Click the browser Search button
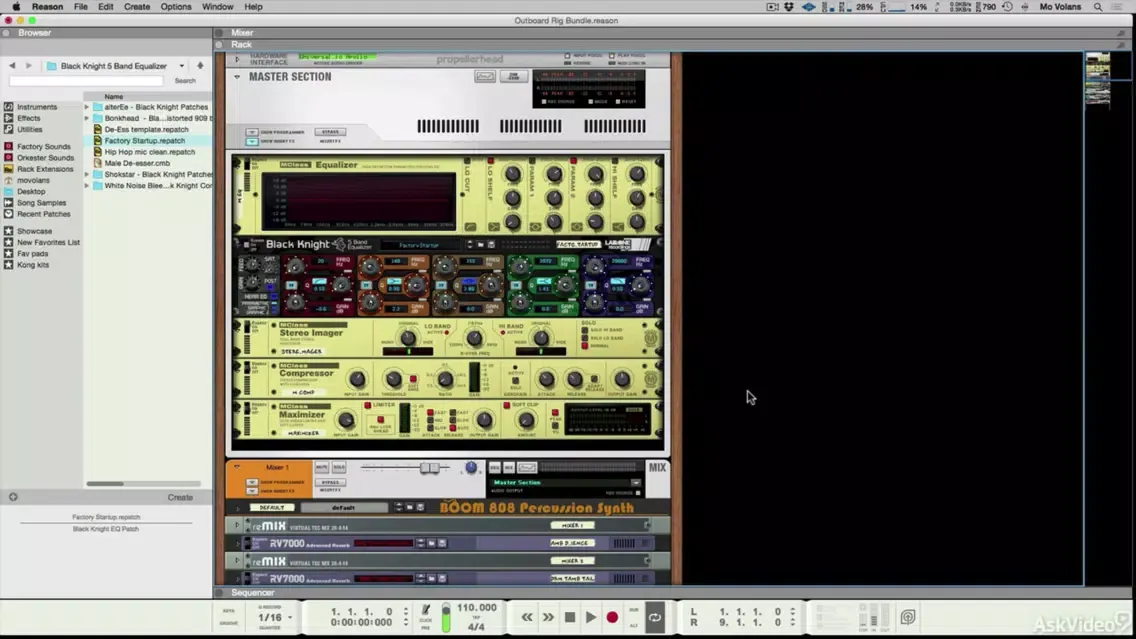The height and width of the screenshot is (639, 1136). pyautogui.click(x=185, y=80)
